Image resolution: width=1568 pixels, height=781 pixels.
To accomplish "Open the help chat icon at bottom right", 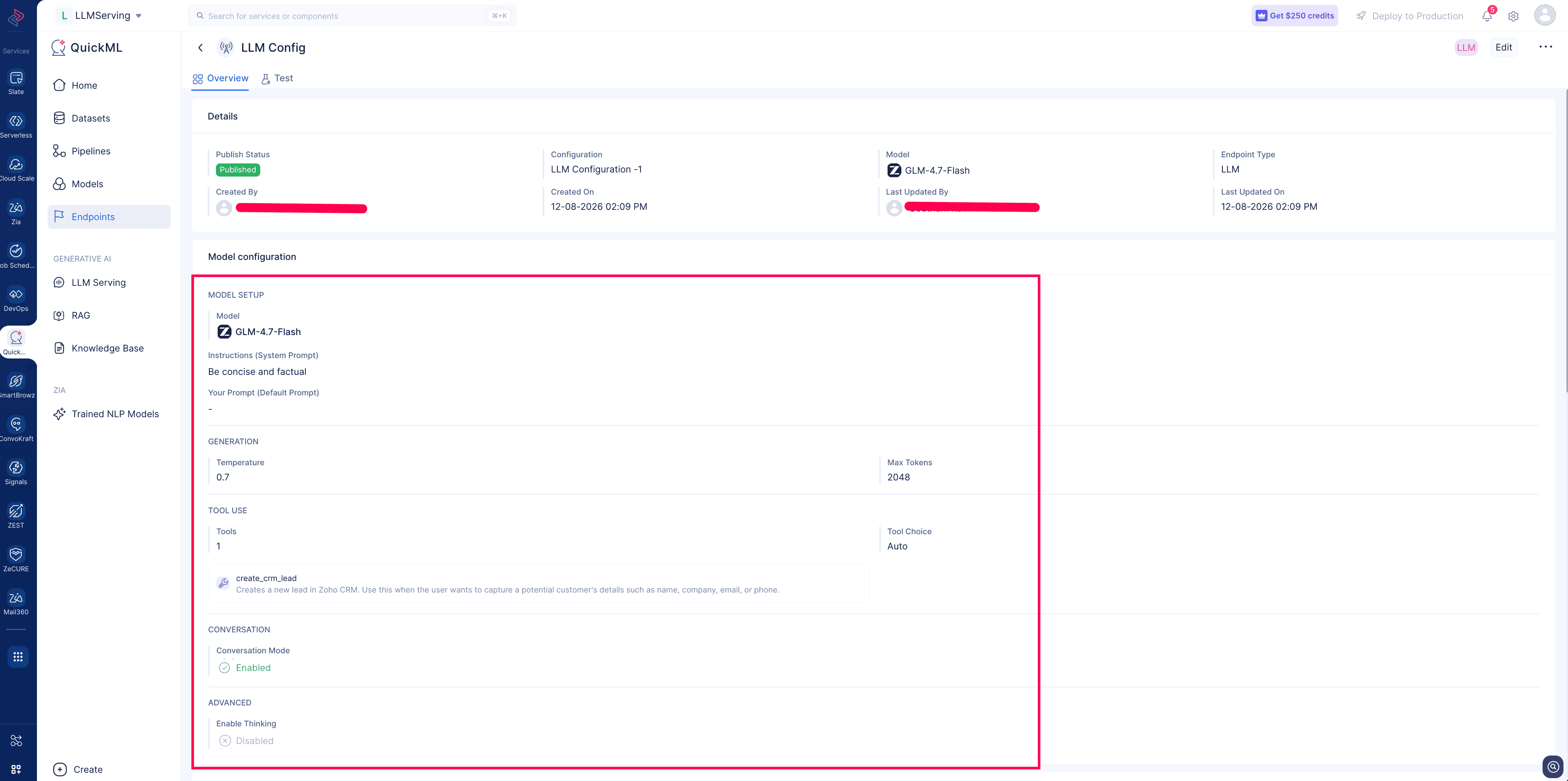I will [x=1553, y=766].
